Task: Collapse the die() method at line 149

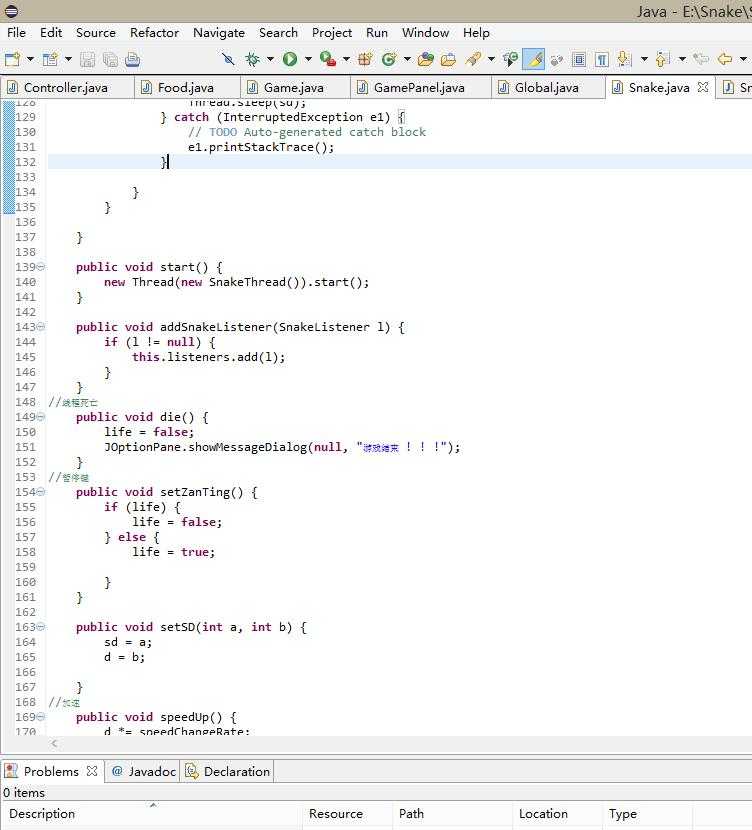Action: click(41, 417)
